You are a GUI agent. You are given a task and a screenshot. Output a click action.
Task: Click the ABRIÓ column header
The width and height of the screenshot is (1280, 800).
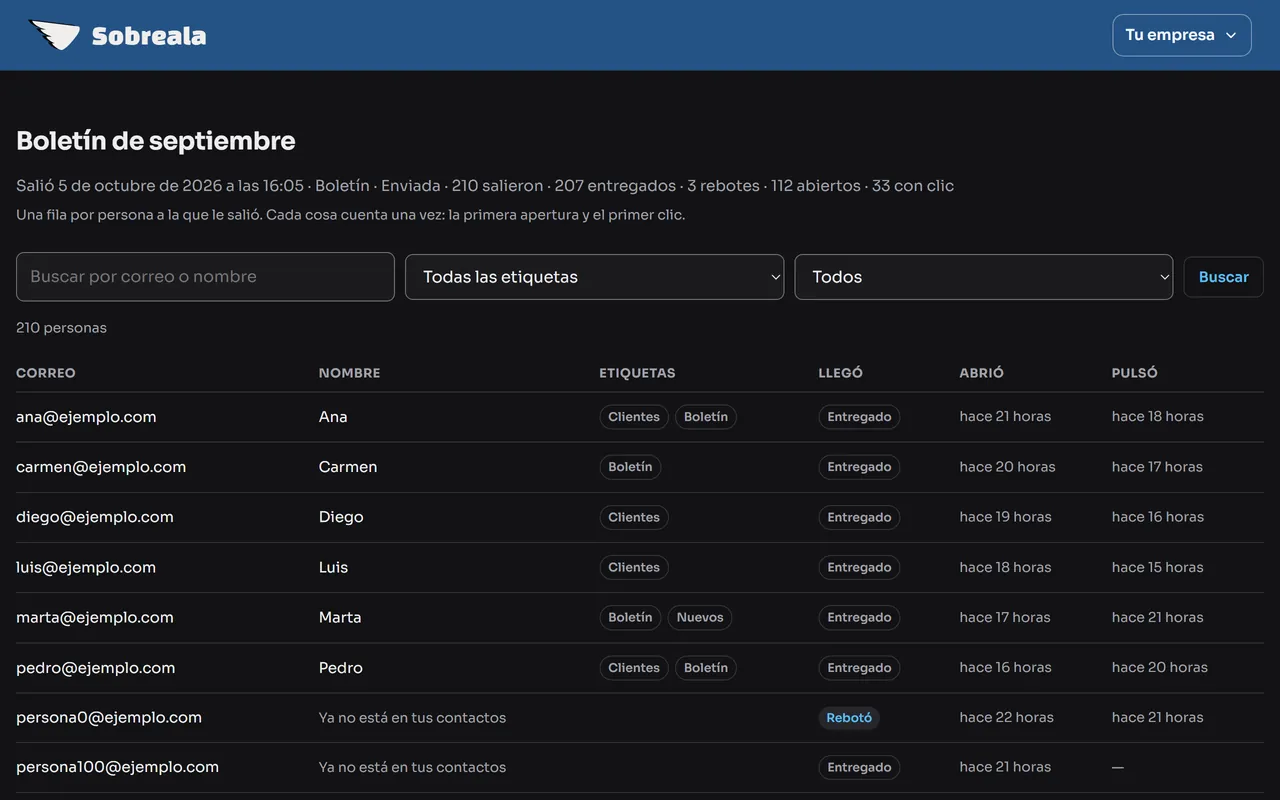tap(982, 373)
